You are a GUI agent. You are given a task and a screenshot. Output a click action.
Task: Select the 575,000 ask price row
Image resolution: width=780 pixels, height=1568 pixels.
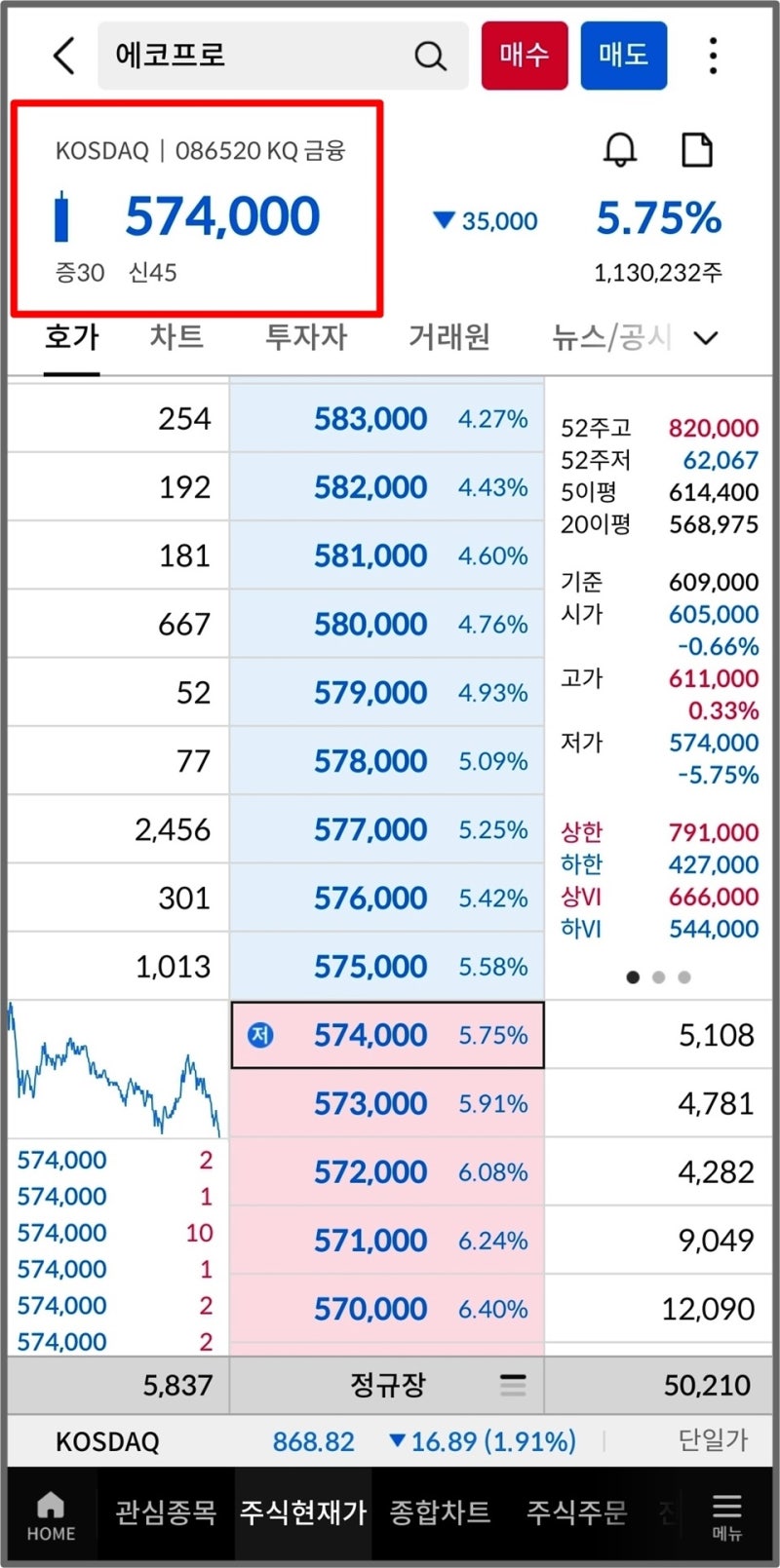click(386, 967)
